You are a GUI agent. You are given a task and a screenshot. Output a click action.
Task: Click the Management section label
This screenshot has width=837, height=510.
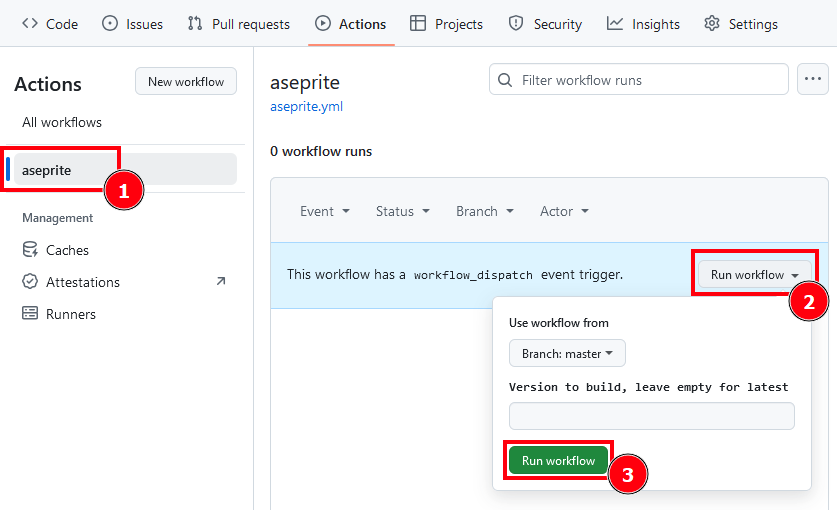click(x=58, y=218)
